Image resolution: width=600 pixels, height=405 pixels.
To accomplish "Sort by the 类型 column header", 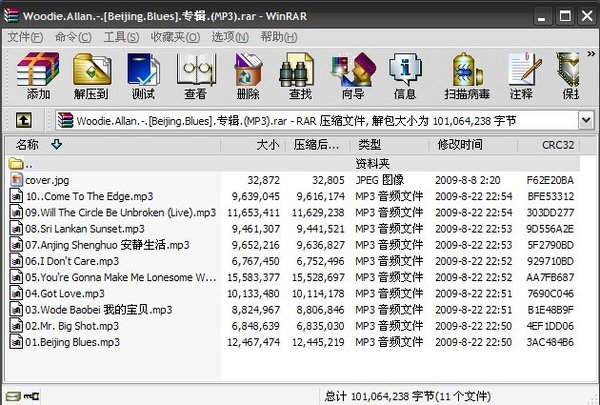I will point(390,145).
